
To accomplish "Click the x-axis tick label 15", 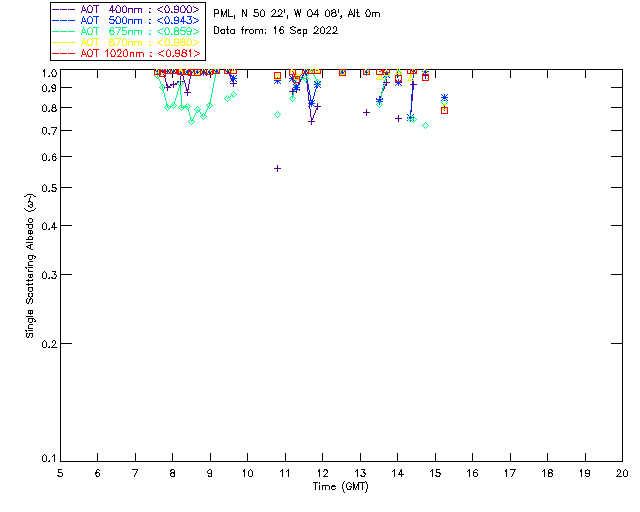I will [x=435, y=474].
